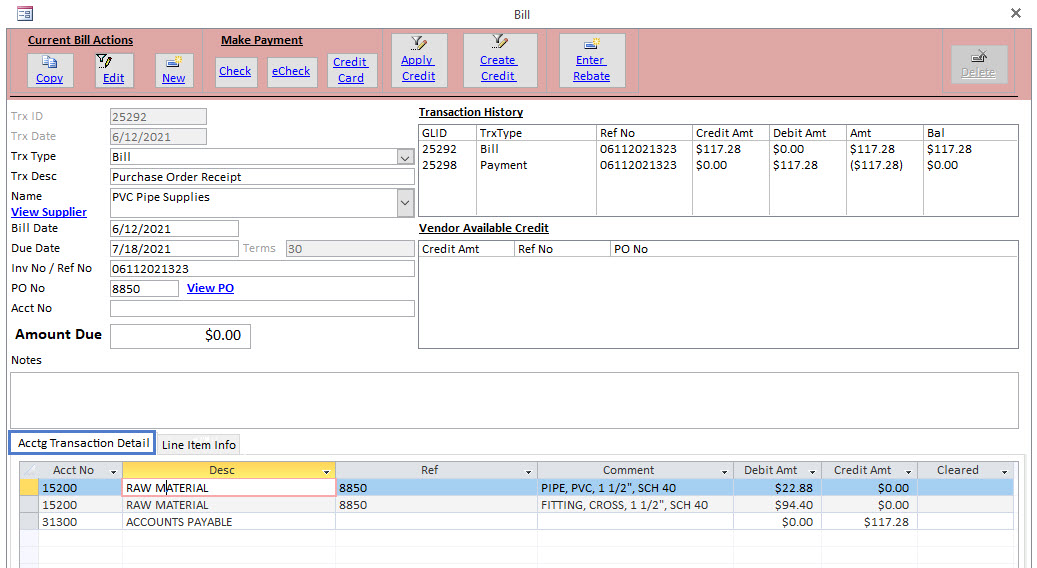The width and height of the screenshot is (1037, 568).
Task: Click account number 31300 cell
Action: pos(80,522)
